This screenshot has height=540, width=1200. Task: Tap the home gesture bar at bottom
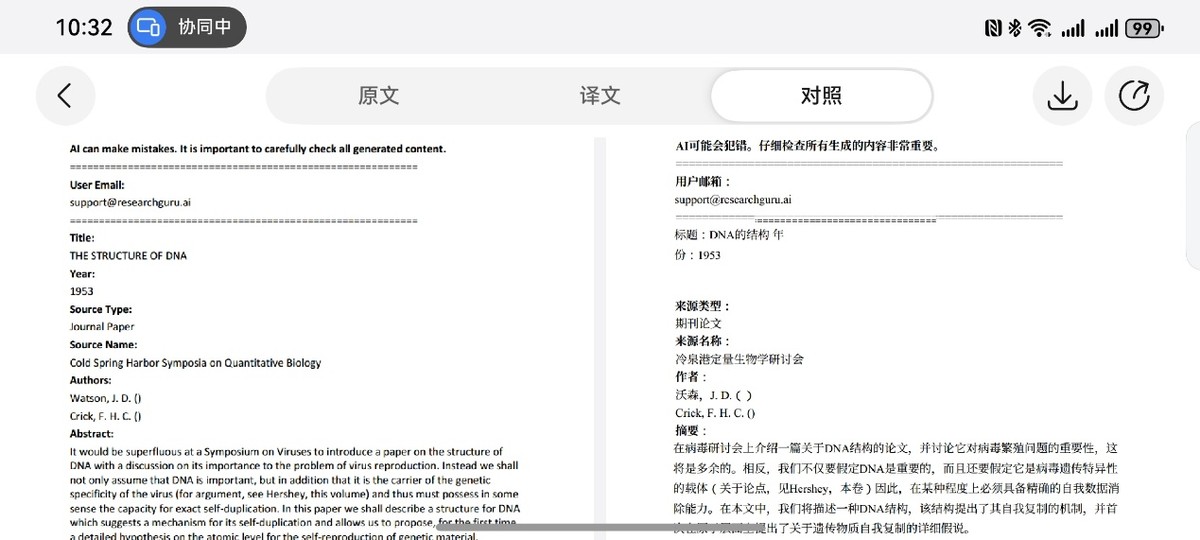(x=600, y=527)
